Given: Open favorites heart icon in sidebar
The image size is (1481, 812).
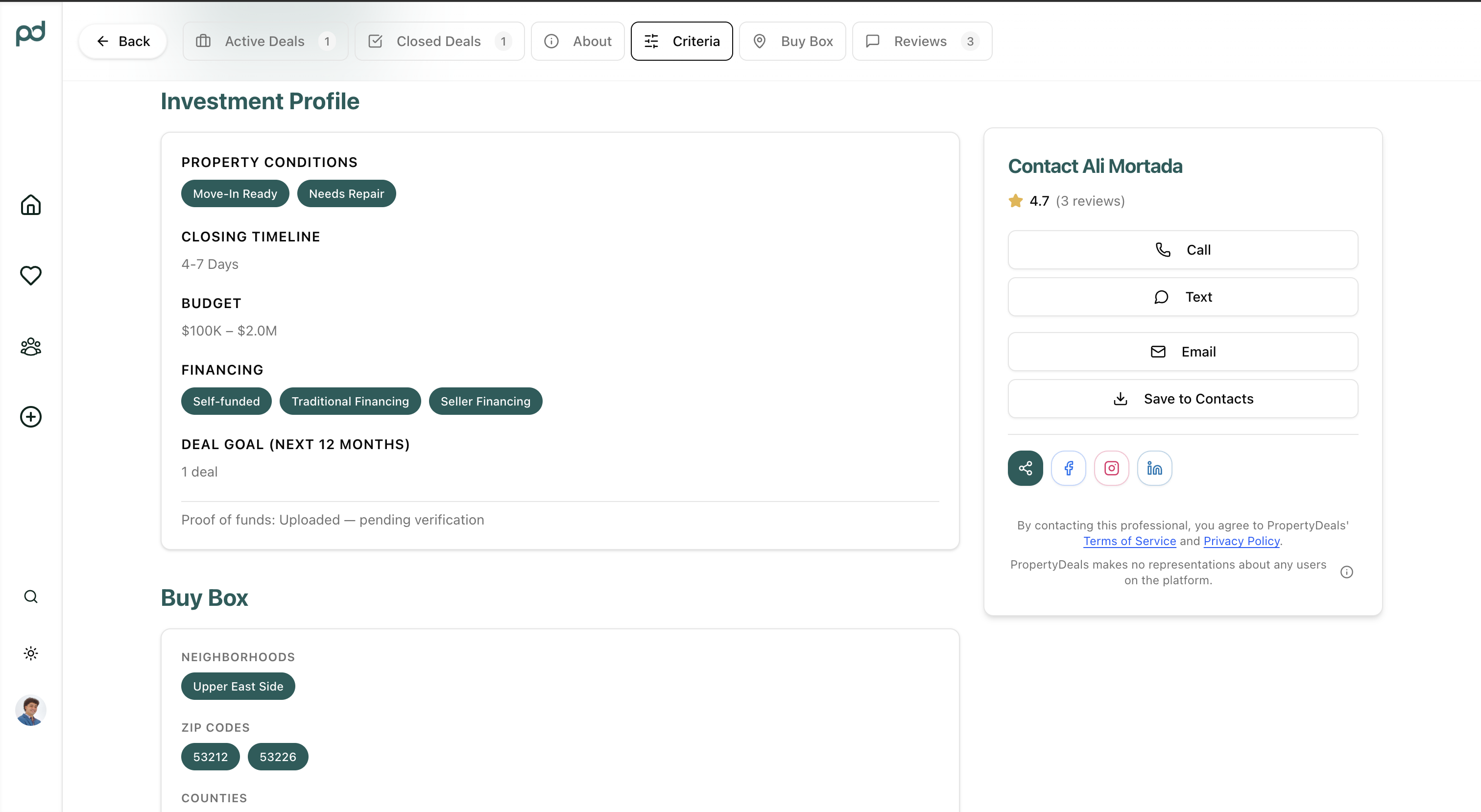Looking at the screenshot, I should pyautogui.click(x=30, y=275).
